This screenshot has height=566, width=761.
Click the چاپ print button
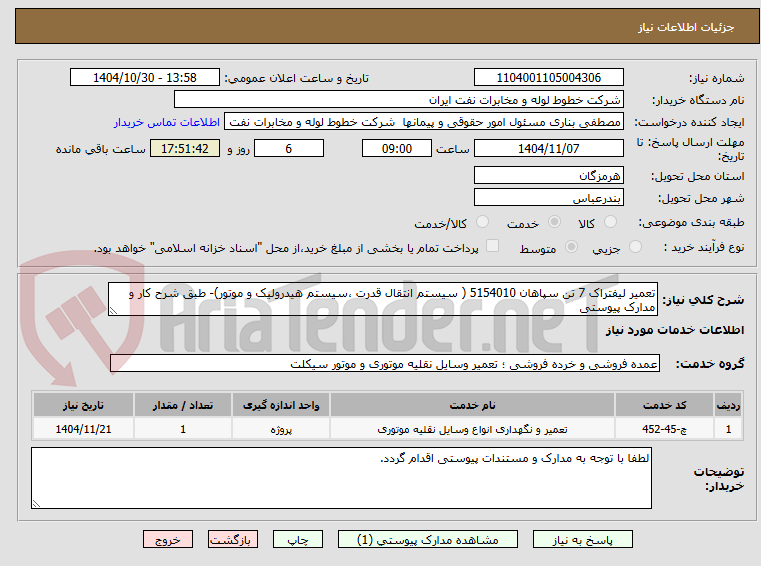[x=298, y=539]
